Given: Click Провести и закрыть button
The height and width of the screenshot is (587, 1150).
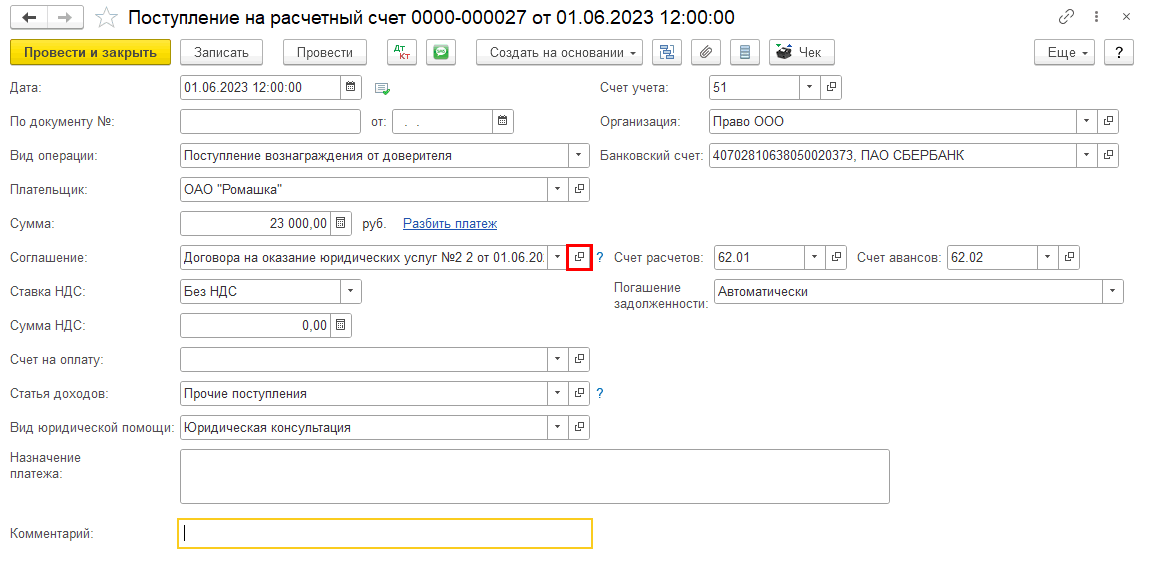Looking at the screenshot, I should click(90, 53).
